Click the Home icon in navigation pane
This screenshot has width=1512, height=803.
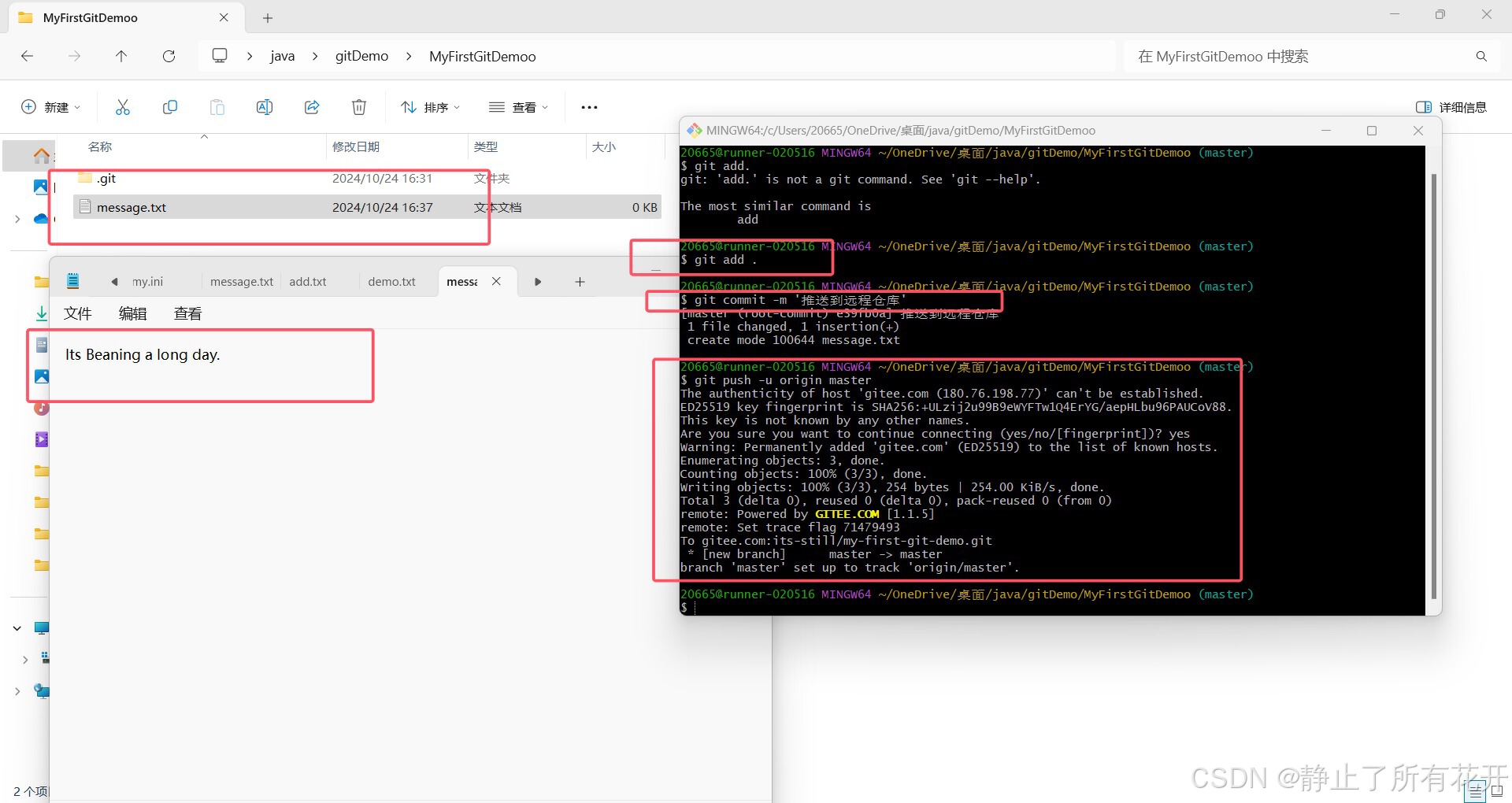pos(41,156)
